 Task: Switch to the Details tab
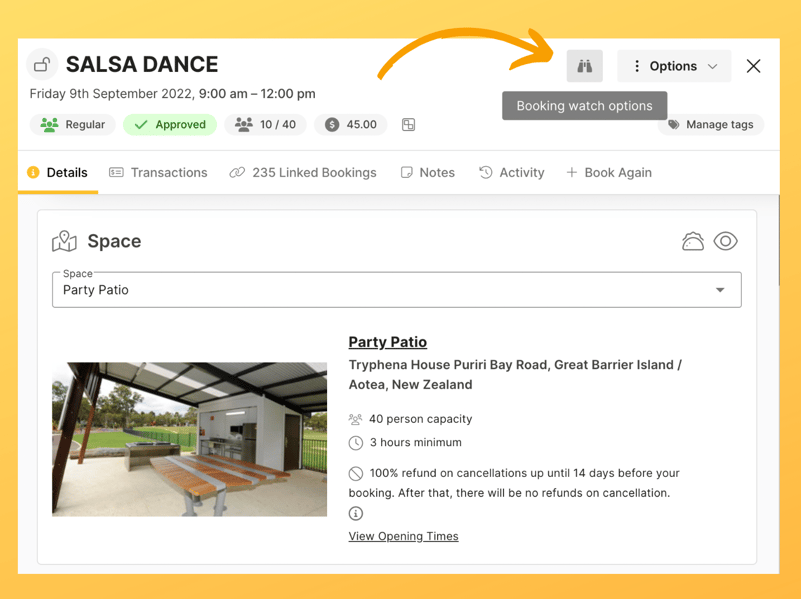point(58,173)
